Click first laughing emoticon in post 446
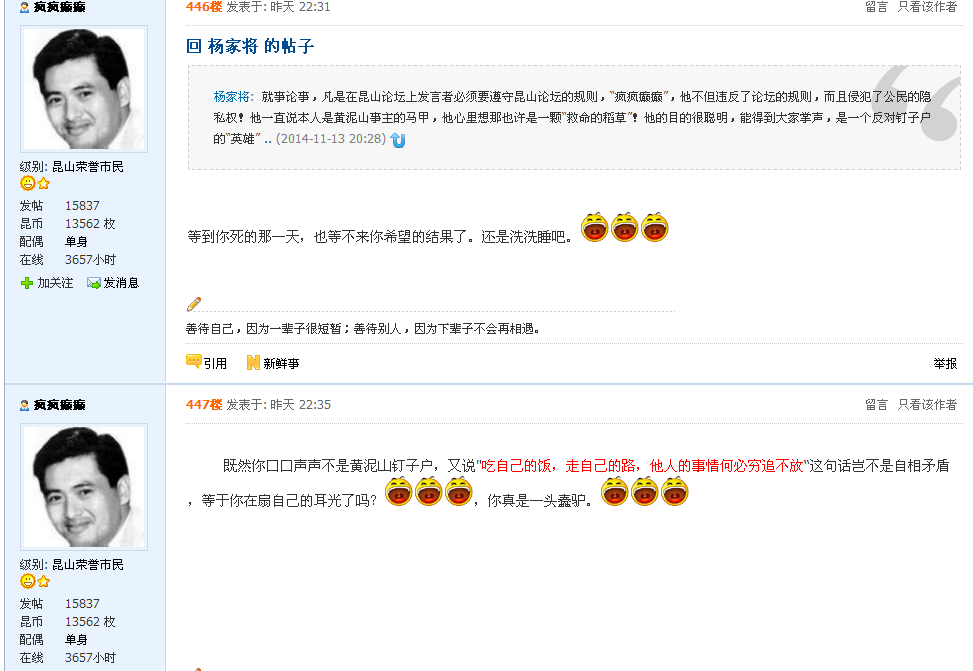Viewport: 973px width, 671px height. point(594,227)
